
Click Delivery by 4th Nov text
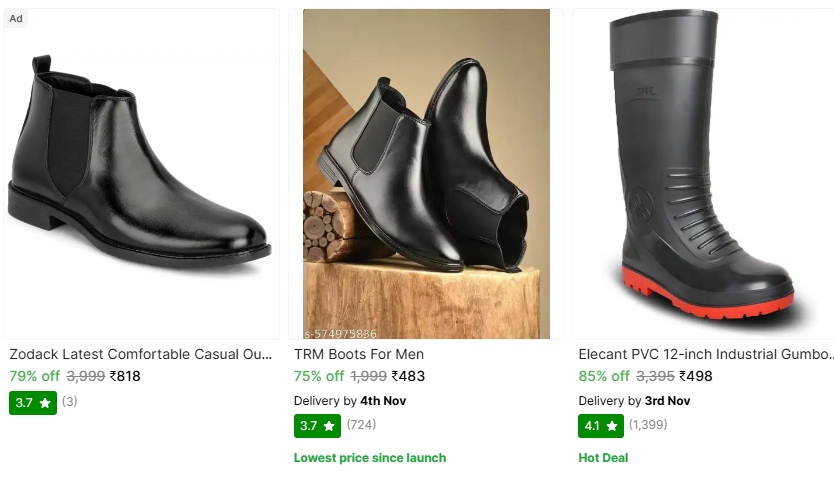click(x=350, y=401)
